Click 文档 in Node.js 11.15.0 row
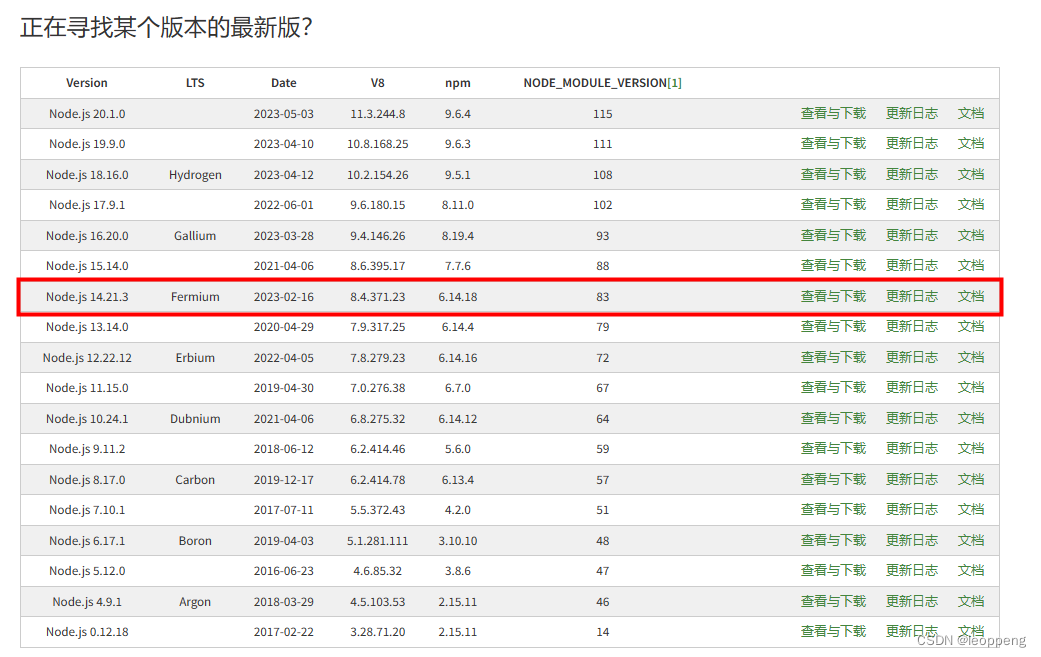Screen dimensions: 1041x657 (971, 388)
